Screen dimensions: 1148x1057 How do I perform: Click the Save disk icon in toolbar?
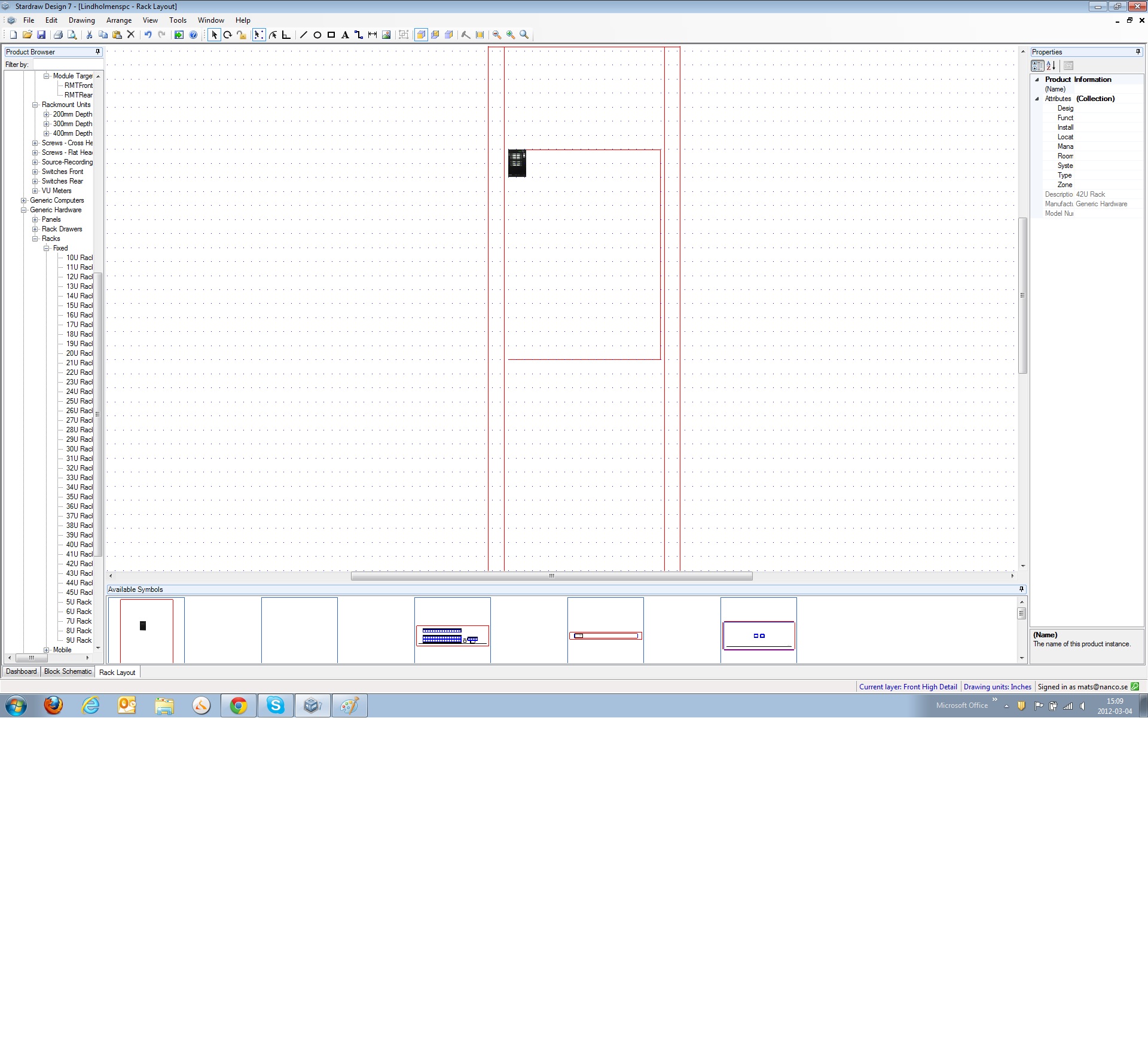41,35
